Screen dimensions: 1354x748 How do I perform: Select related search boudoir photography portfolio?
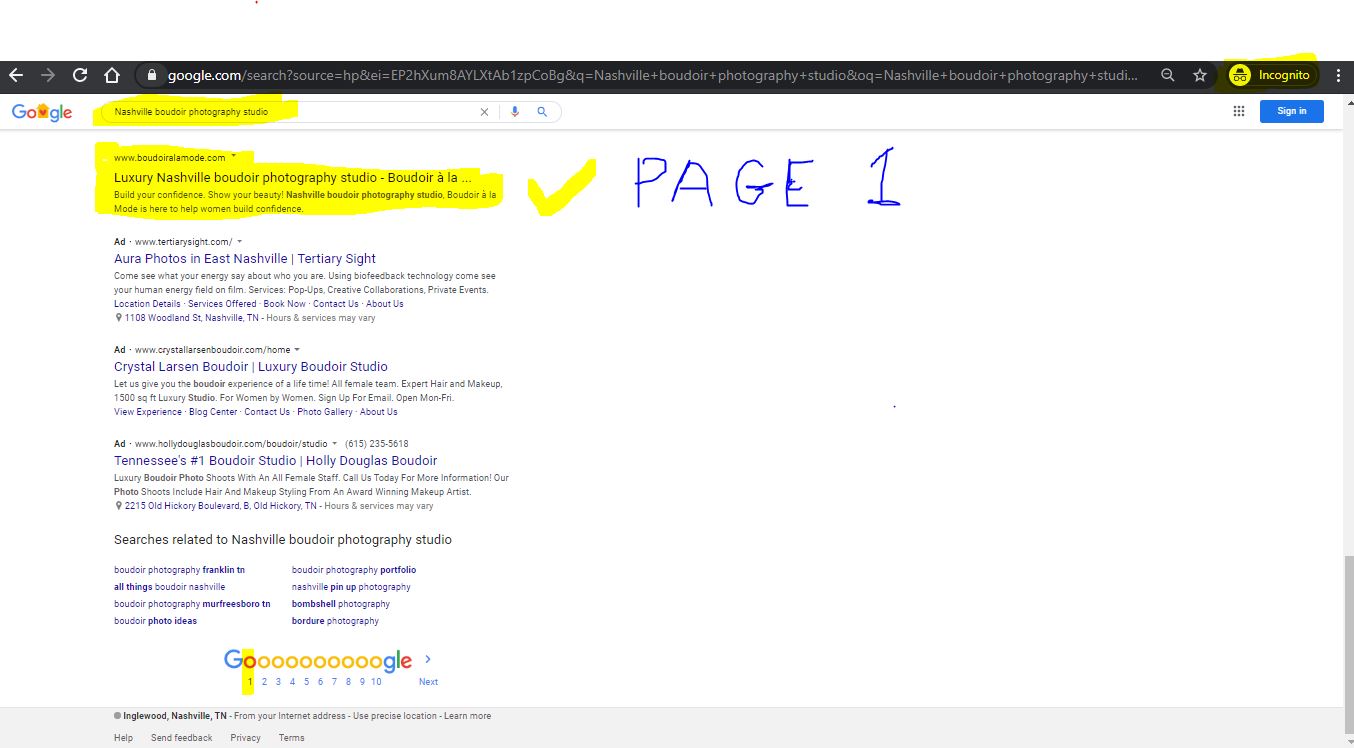(x=354, y=570)
